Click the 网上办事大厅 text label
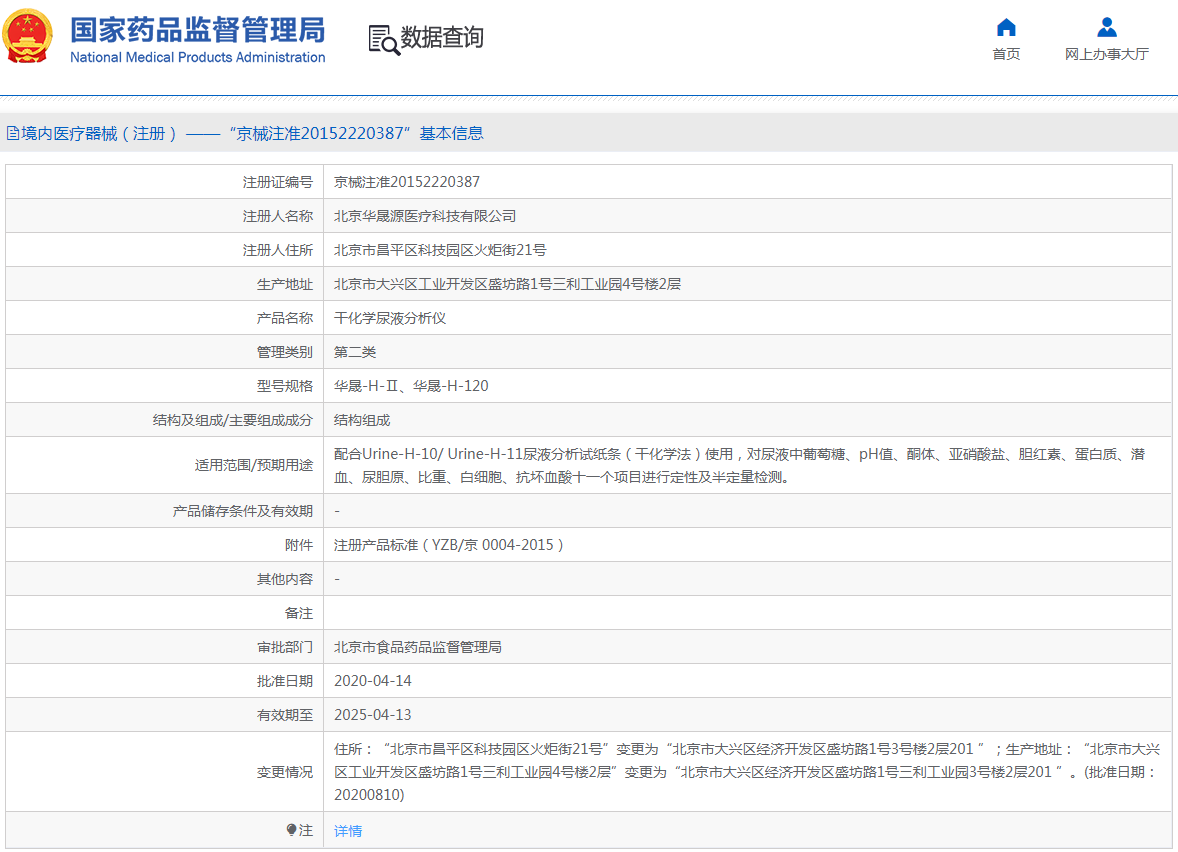Image resolution: width=1178 pixels, height=852 pixels. (1107, 54)
